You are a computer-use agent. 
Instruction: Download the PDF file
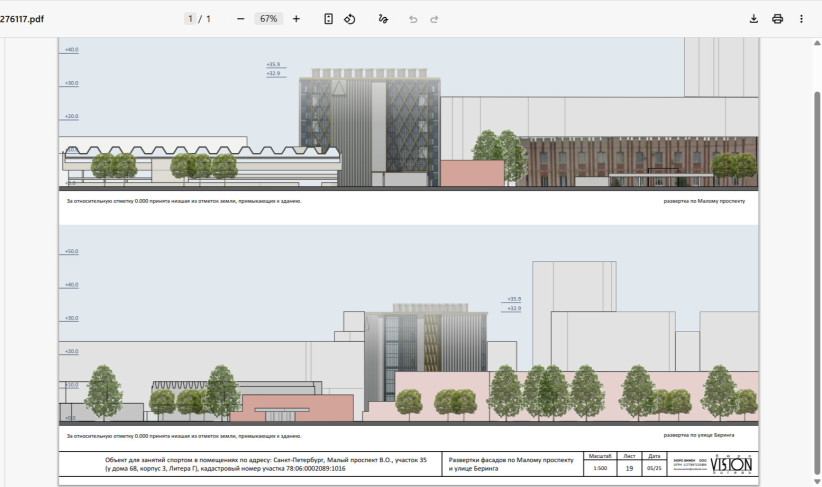tap(753, 19)
